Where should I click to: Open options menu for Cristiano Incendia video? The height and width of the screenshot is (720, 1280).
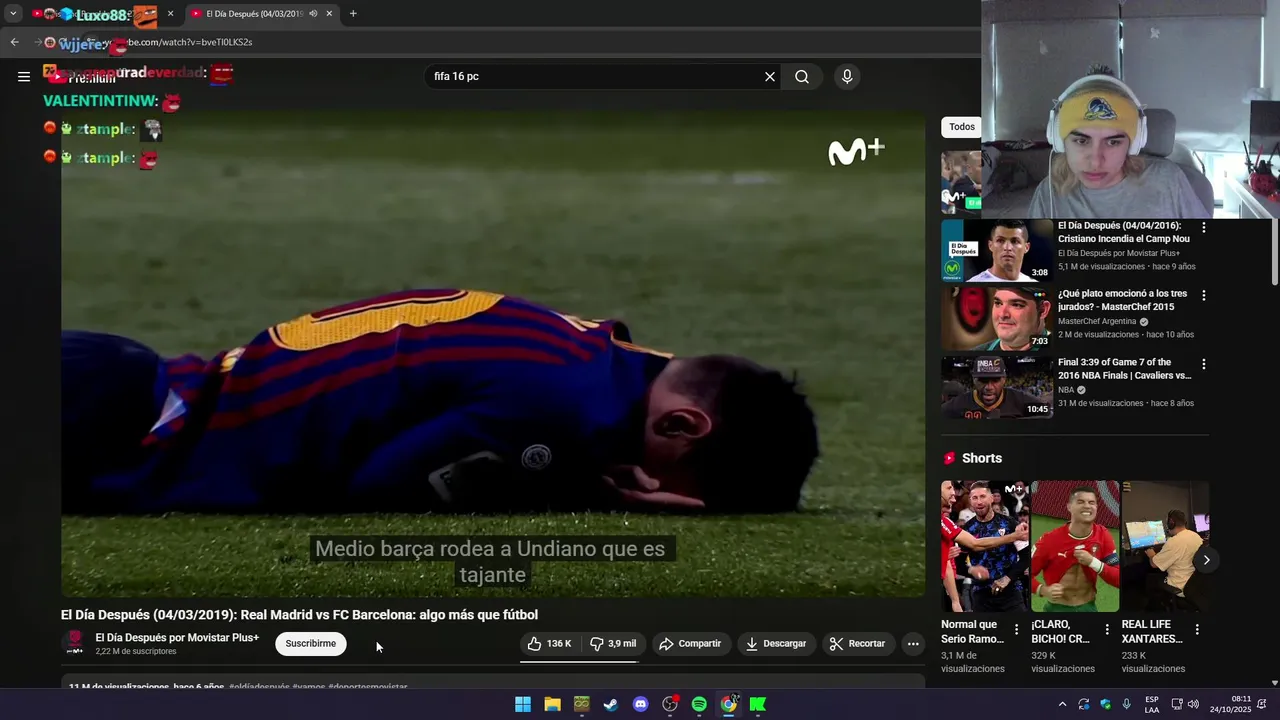click(1203, 228)
